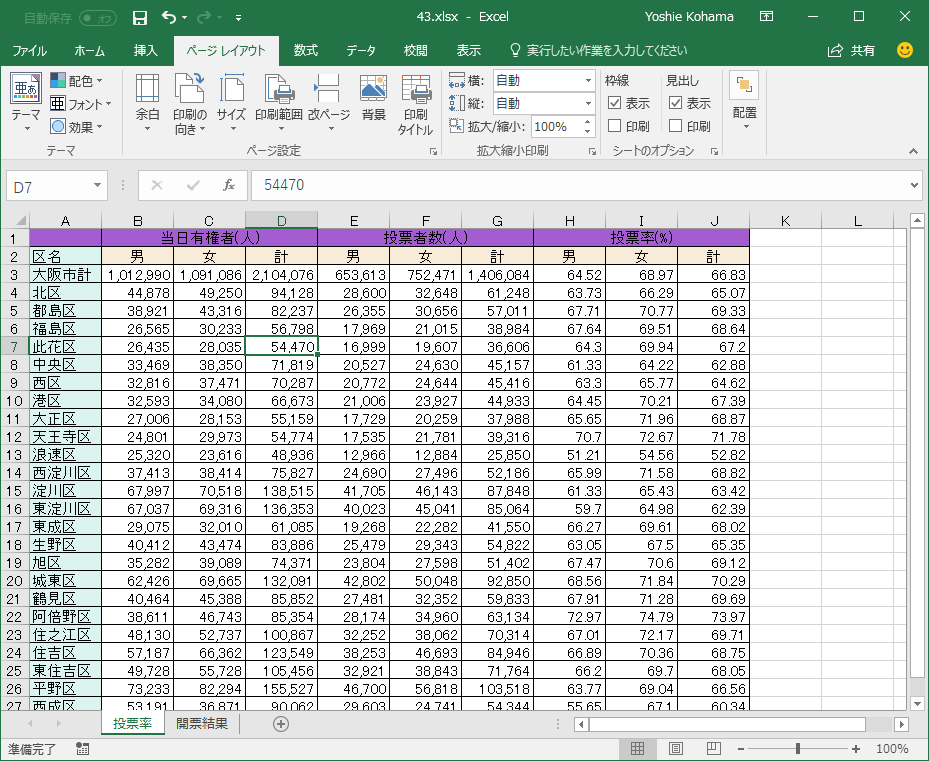This screenshot has height=761, width=929.
Task: Switch to the 数式 ribbon tab
Action: pos(305,50)
